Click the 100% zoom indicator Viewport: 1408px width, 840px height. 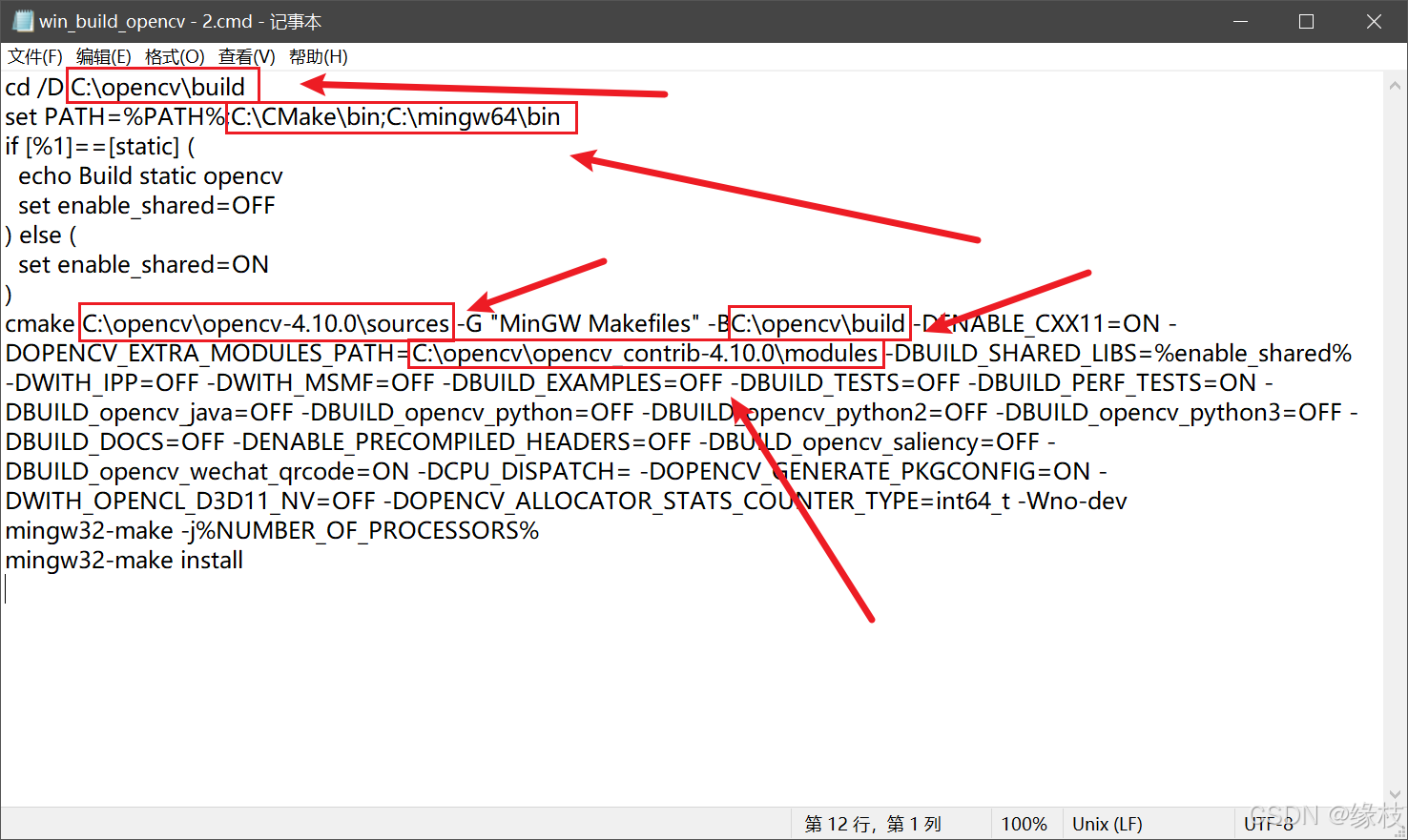click(x=1025, y=823)
